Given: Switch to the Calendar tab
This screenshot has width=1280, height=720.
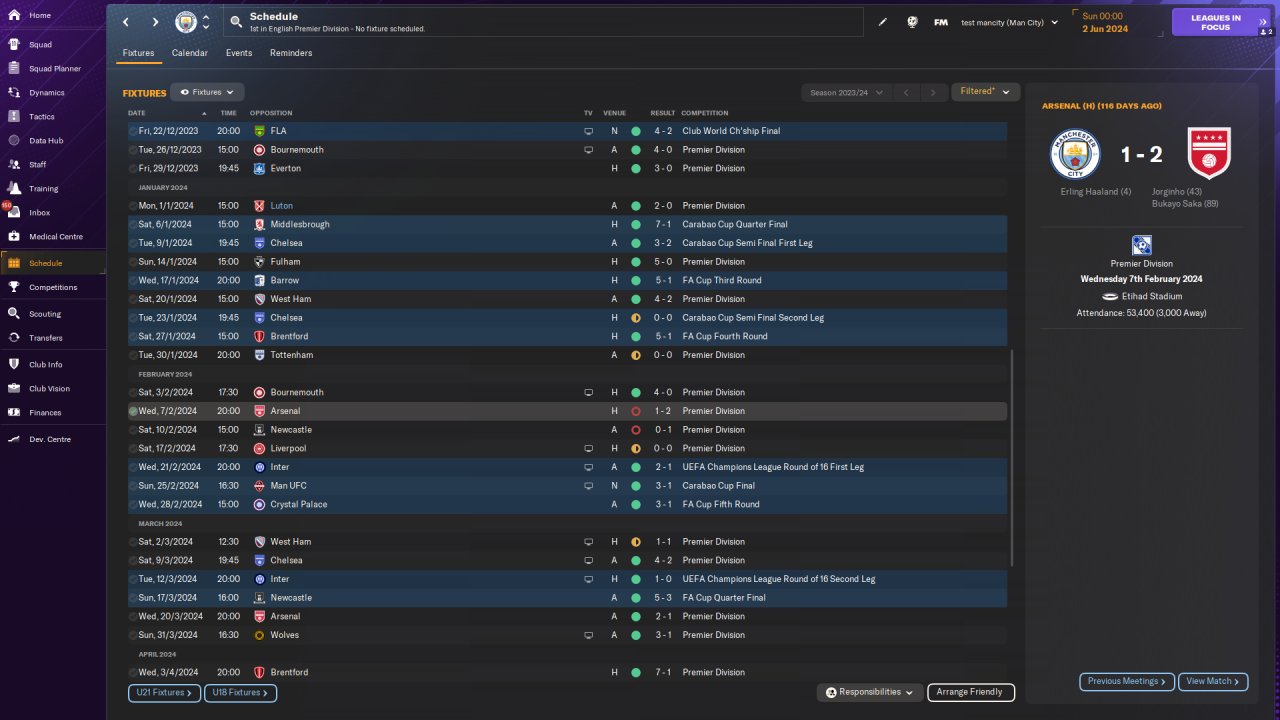Looking at the screenshot, I should click(190, 53).
